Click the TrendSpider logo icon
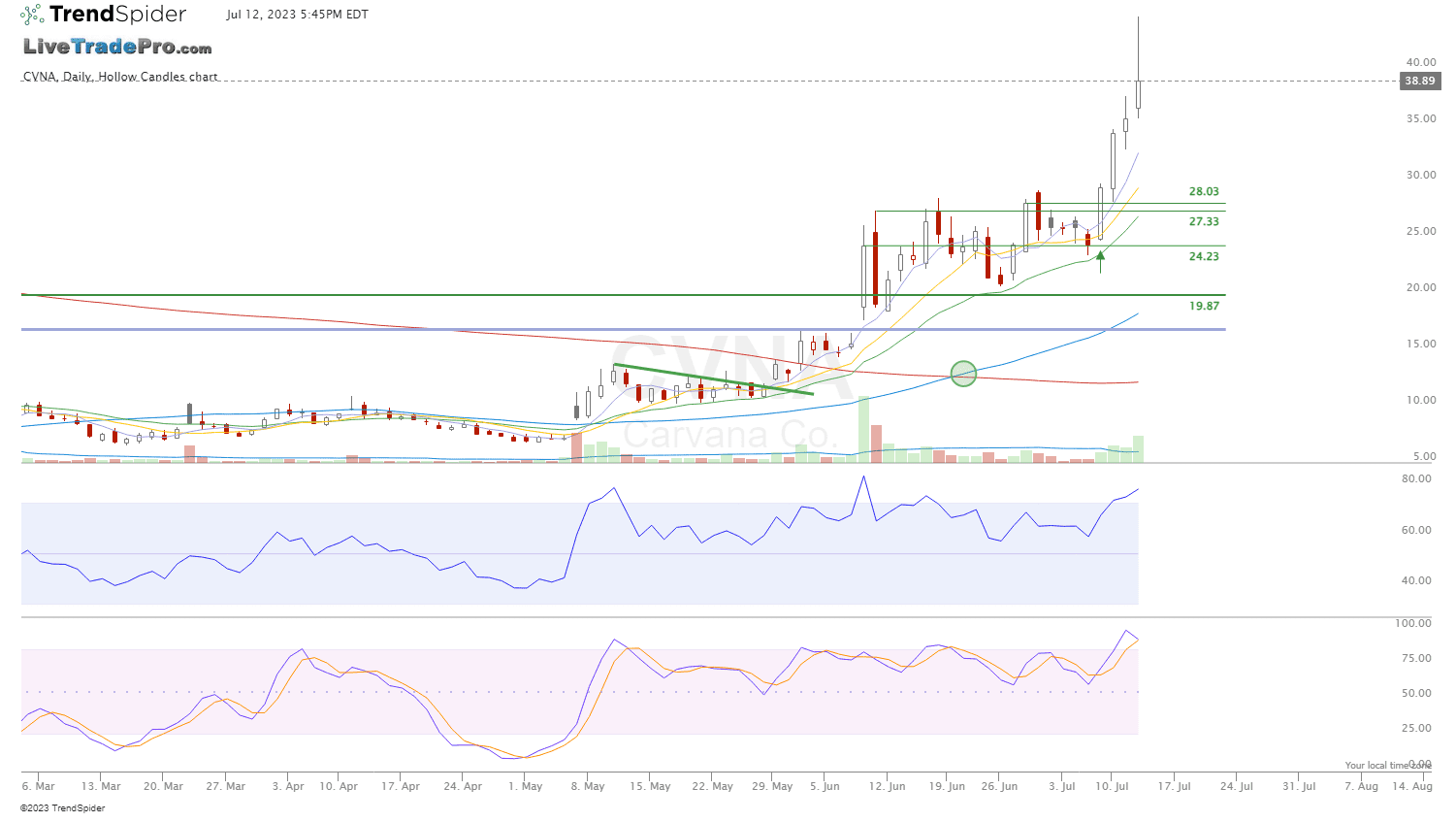The height and width of the screenshot is (822, 1456). tap(32, 15)
